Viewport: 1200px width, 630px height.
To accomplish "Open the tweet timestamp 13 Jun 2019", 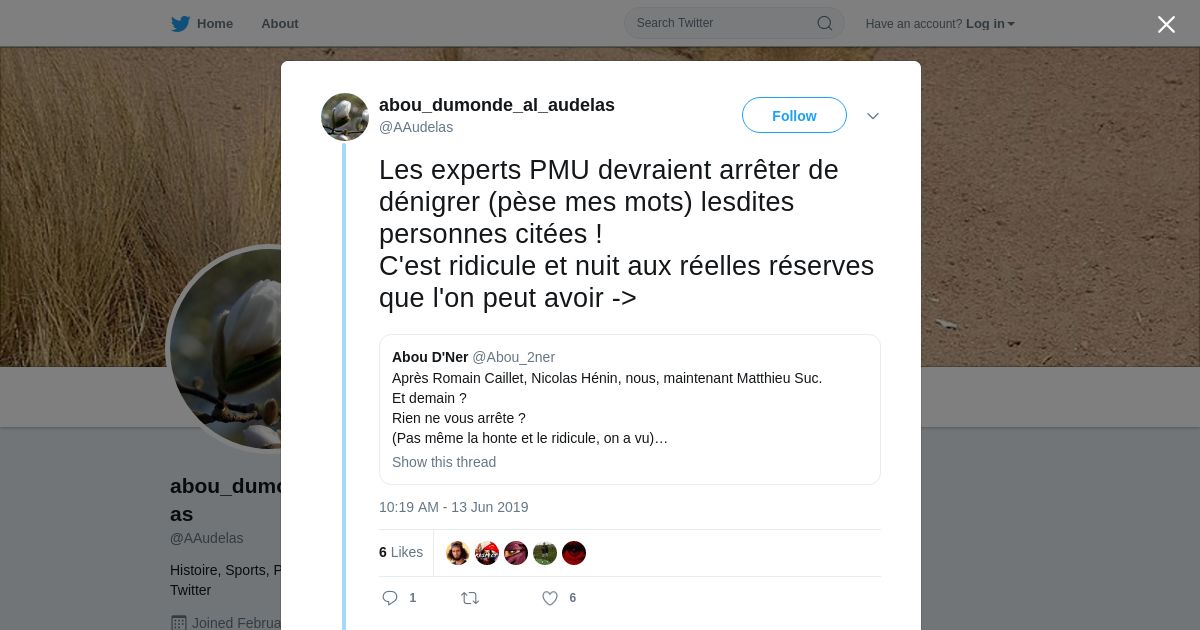I will (454, 507).
